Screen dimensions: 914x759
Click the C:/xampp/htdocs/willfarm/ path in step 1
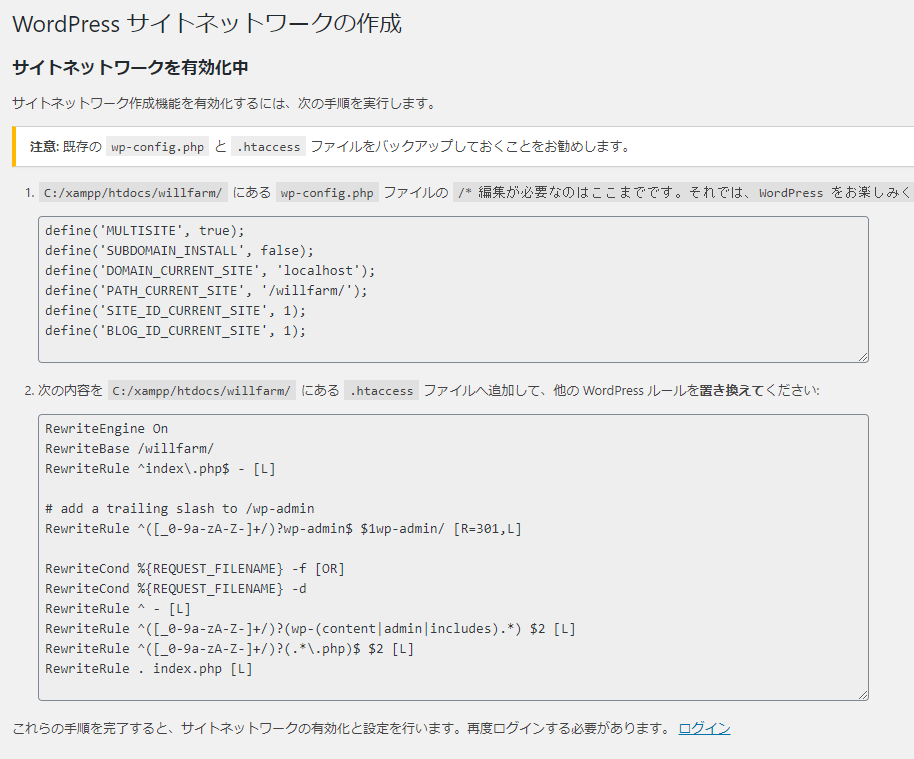133,193
